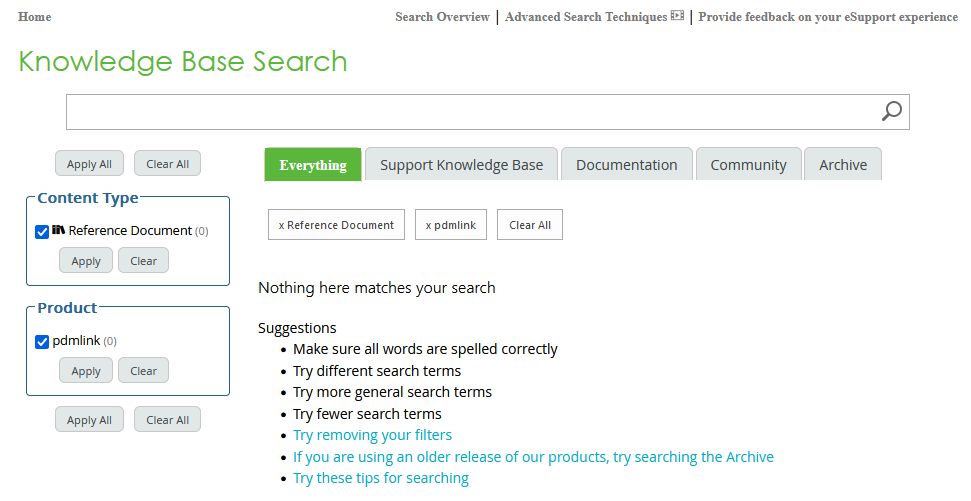This screenshot has width=971, height=501.
Task: Select the Documentation tab
Action: pyautogui.click(x=626, y=165)
